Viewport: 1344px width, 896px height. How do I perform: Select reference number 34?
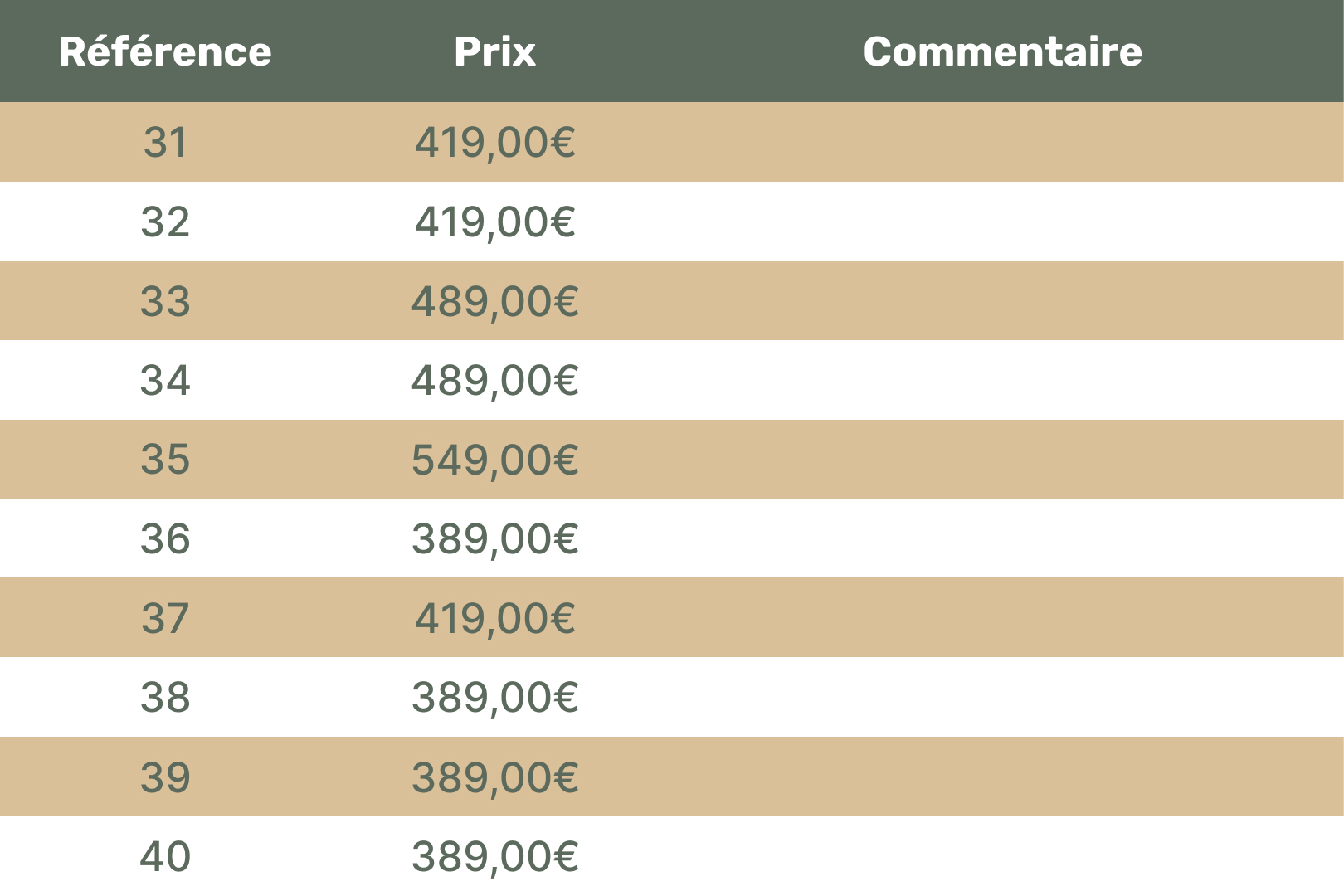(x=165, y=380)
